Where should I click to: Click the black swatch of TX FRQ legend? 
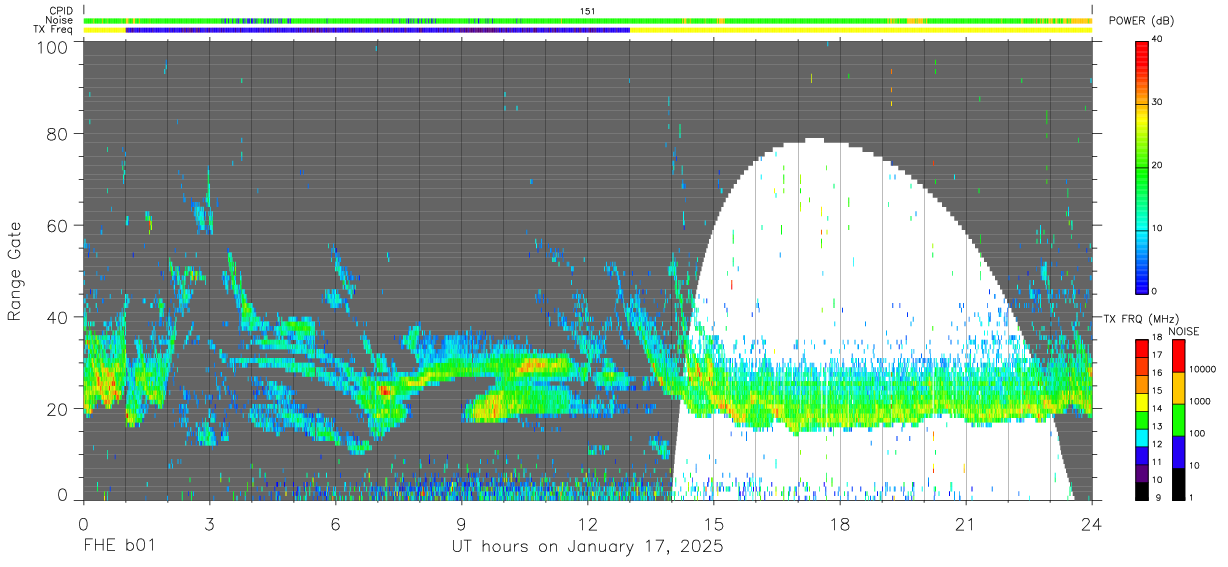[1142, 491]
